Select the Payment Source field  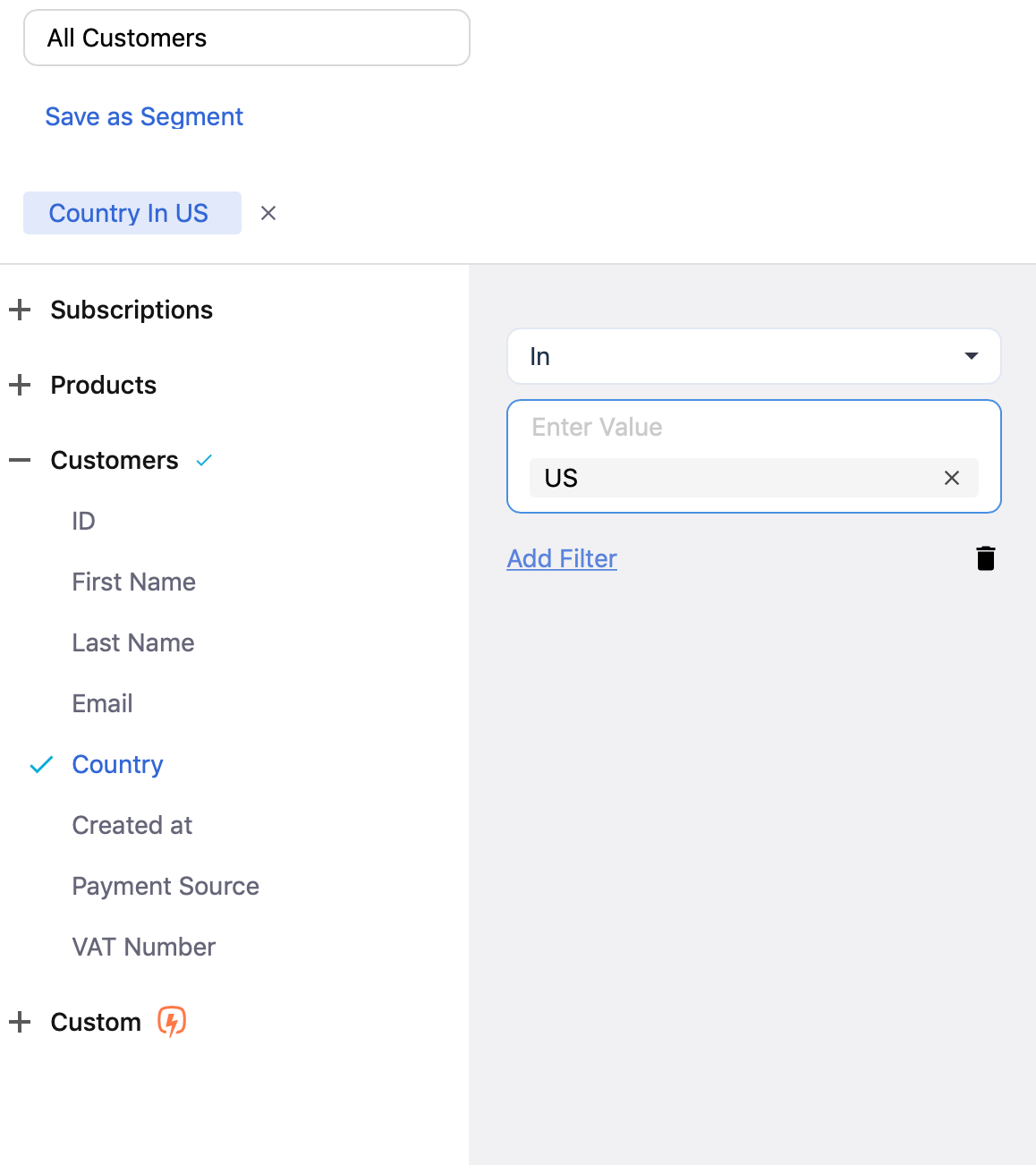166,886
